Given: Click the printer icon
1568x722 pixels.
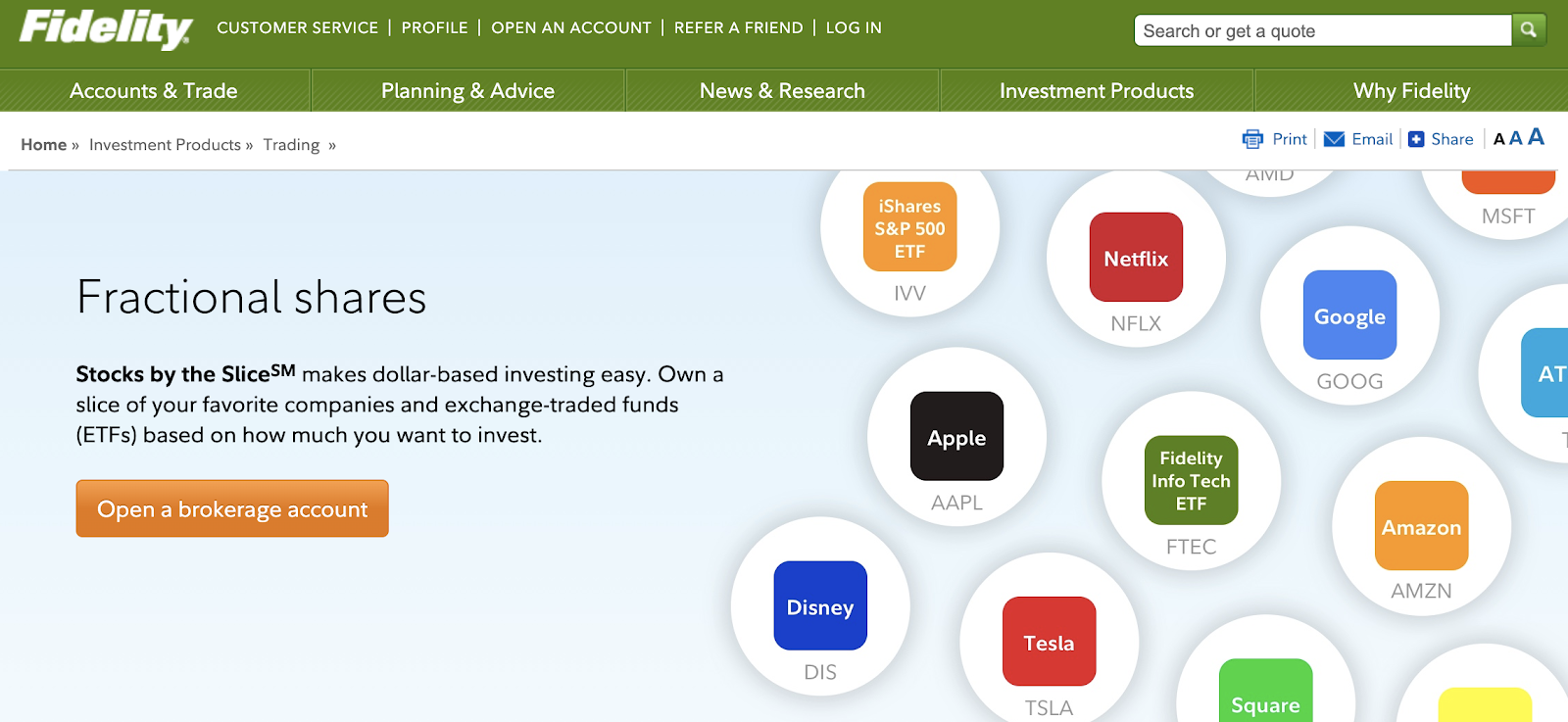Looking at the screenshot, I should 1252,139.
